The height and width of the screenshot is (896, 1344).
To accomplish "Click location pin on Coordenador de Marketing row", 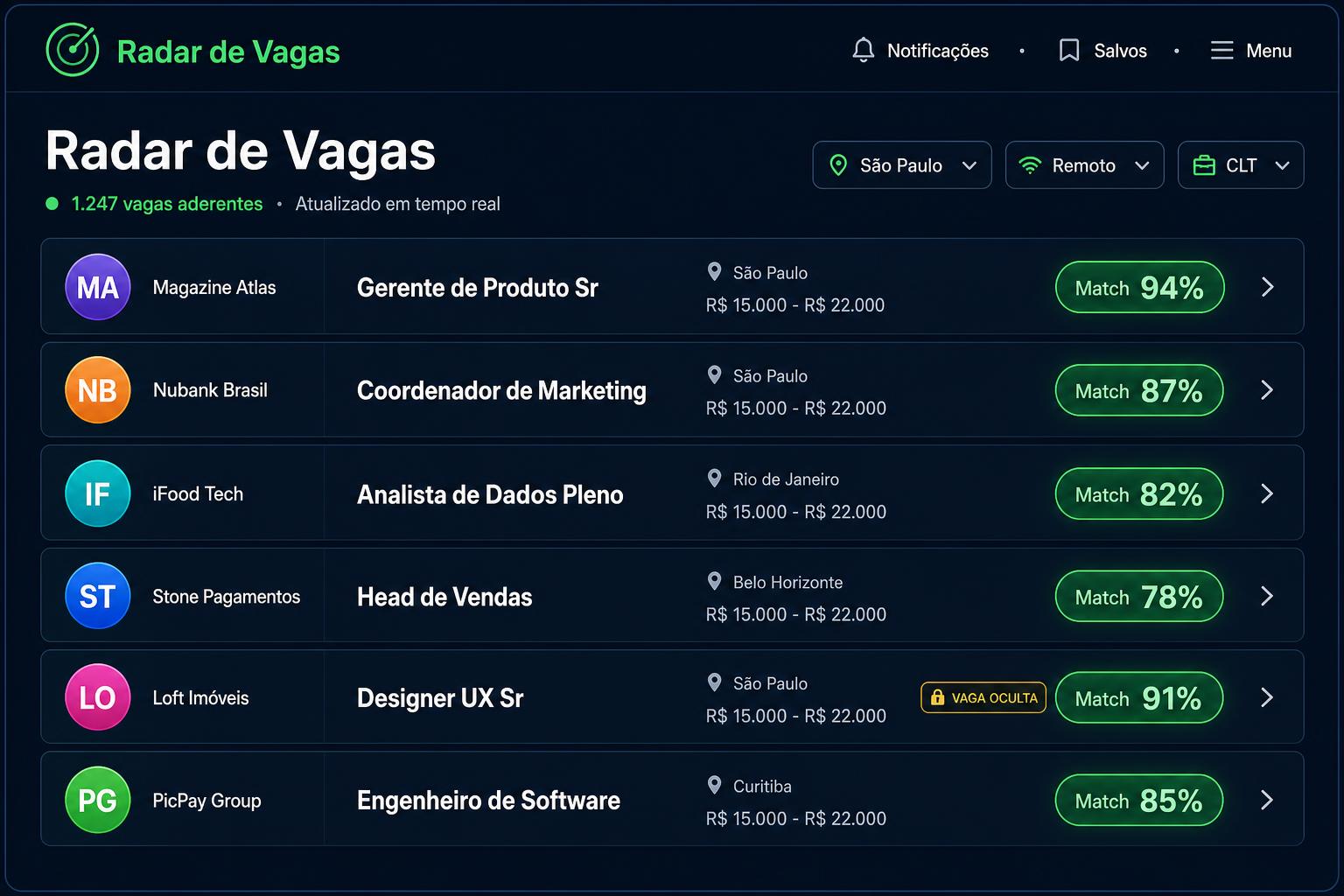I will pos(714,375).
